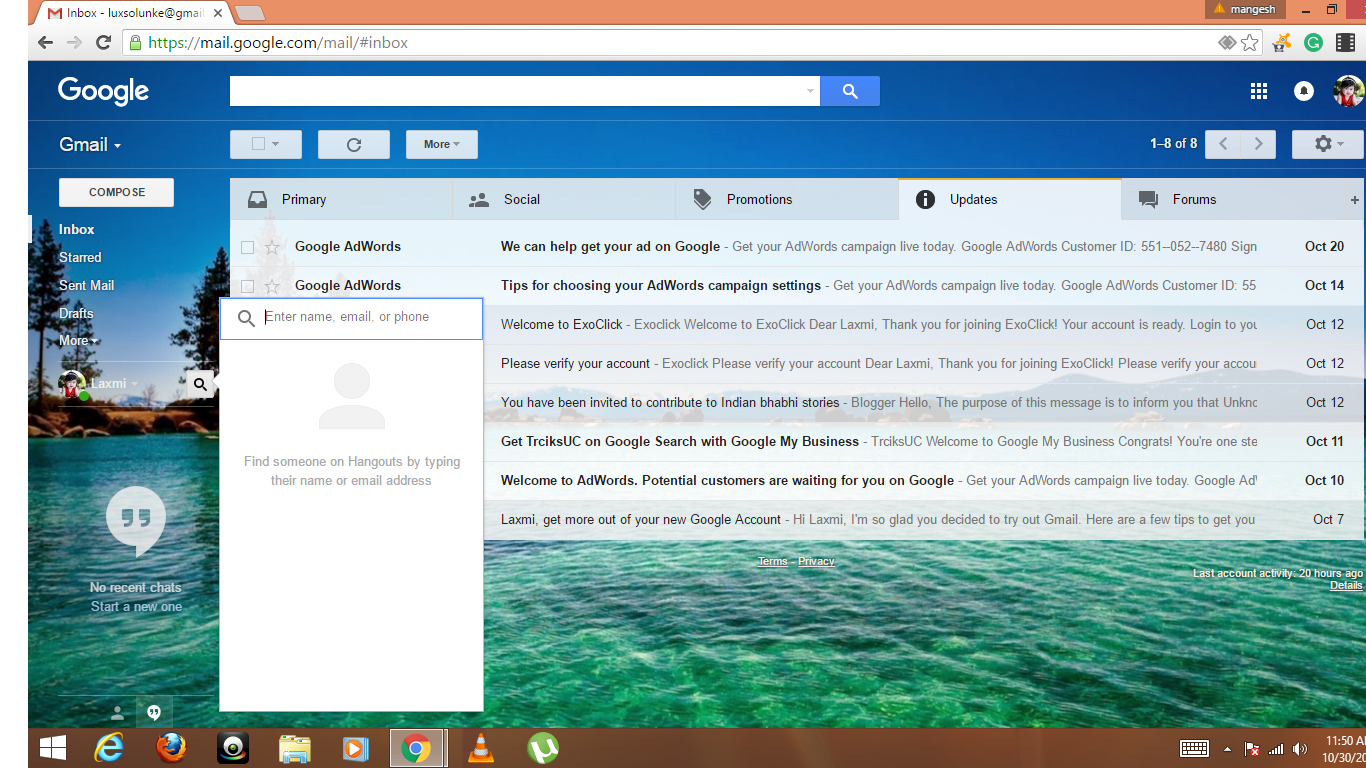
Task: Star the We can help AdWords email
Action: (272, 247)
